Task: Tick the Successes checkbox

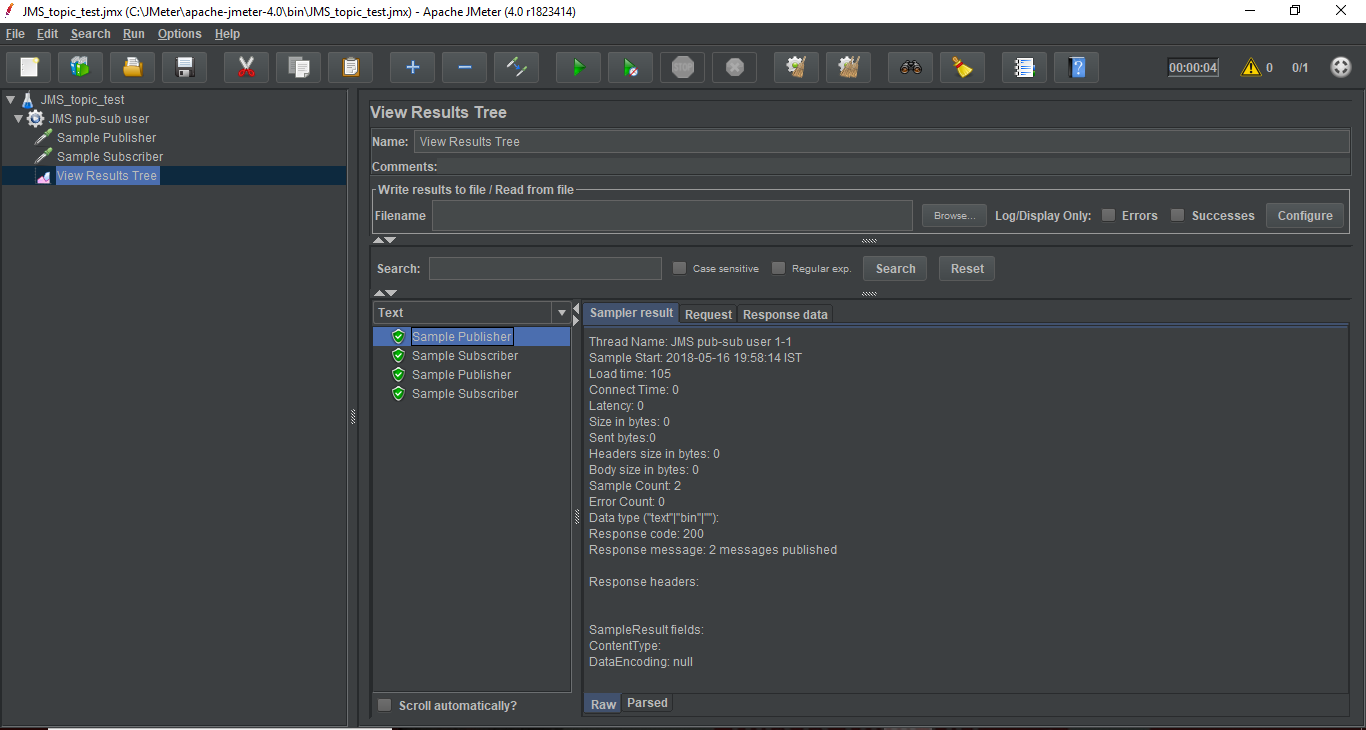Action: pos(1177,215)
